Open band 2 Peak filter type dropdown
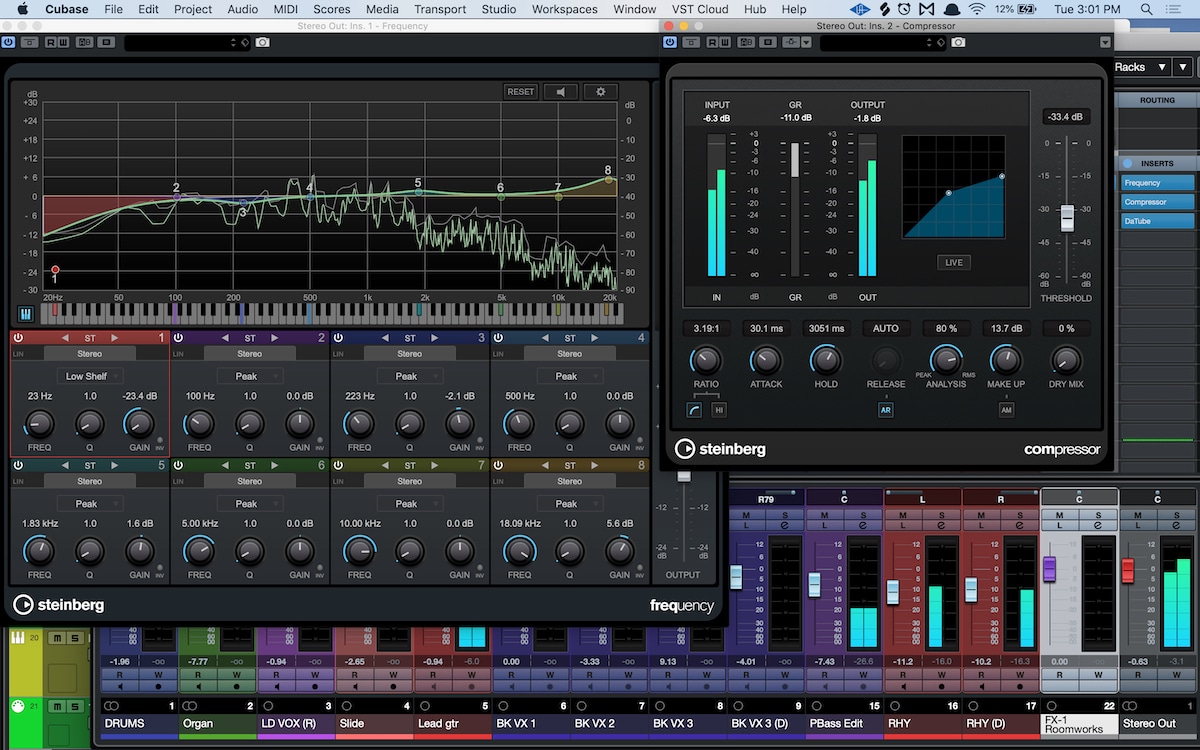The height and width of the screenshot is (750, 1200). click(x=250, y=376)
